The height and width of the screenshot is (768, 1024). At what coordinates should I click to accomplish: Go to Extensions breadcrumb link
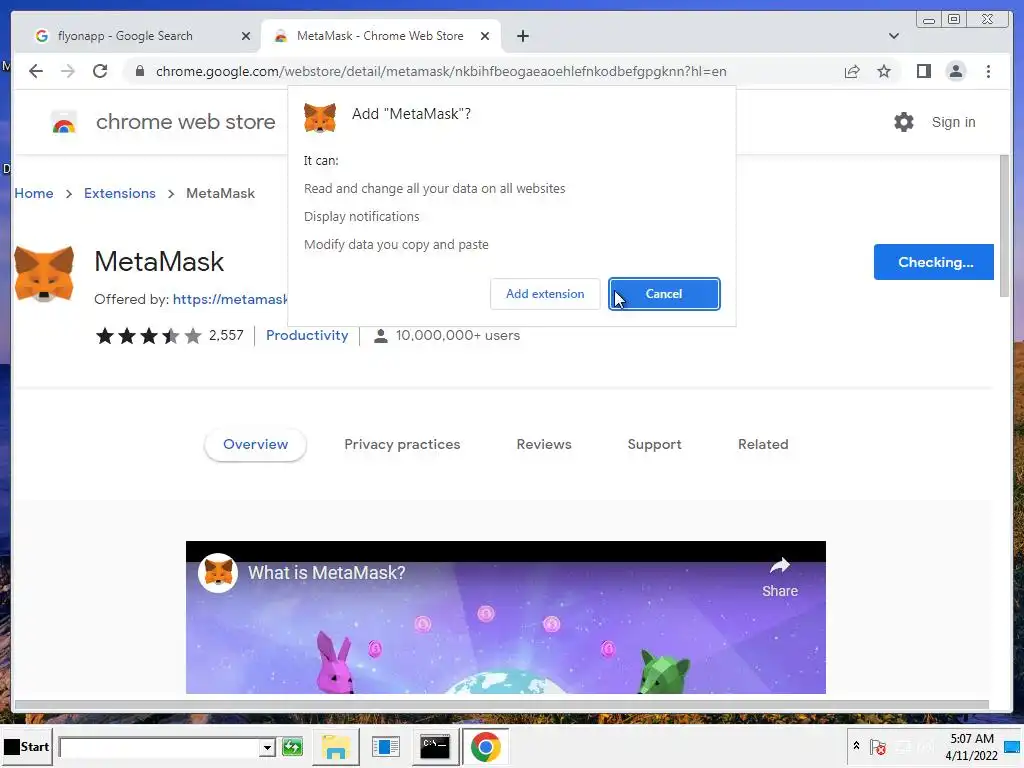(120, 194)
